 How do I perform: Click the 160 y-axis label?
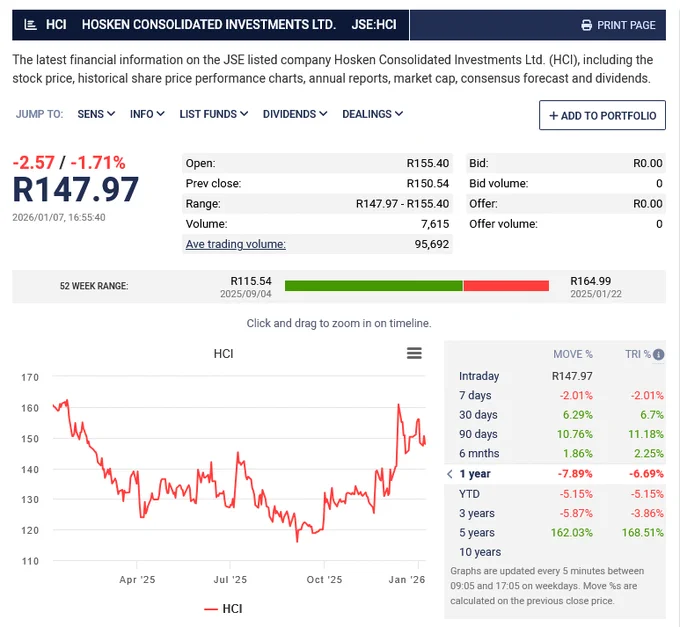[x=30, y=408]
